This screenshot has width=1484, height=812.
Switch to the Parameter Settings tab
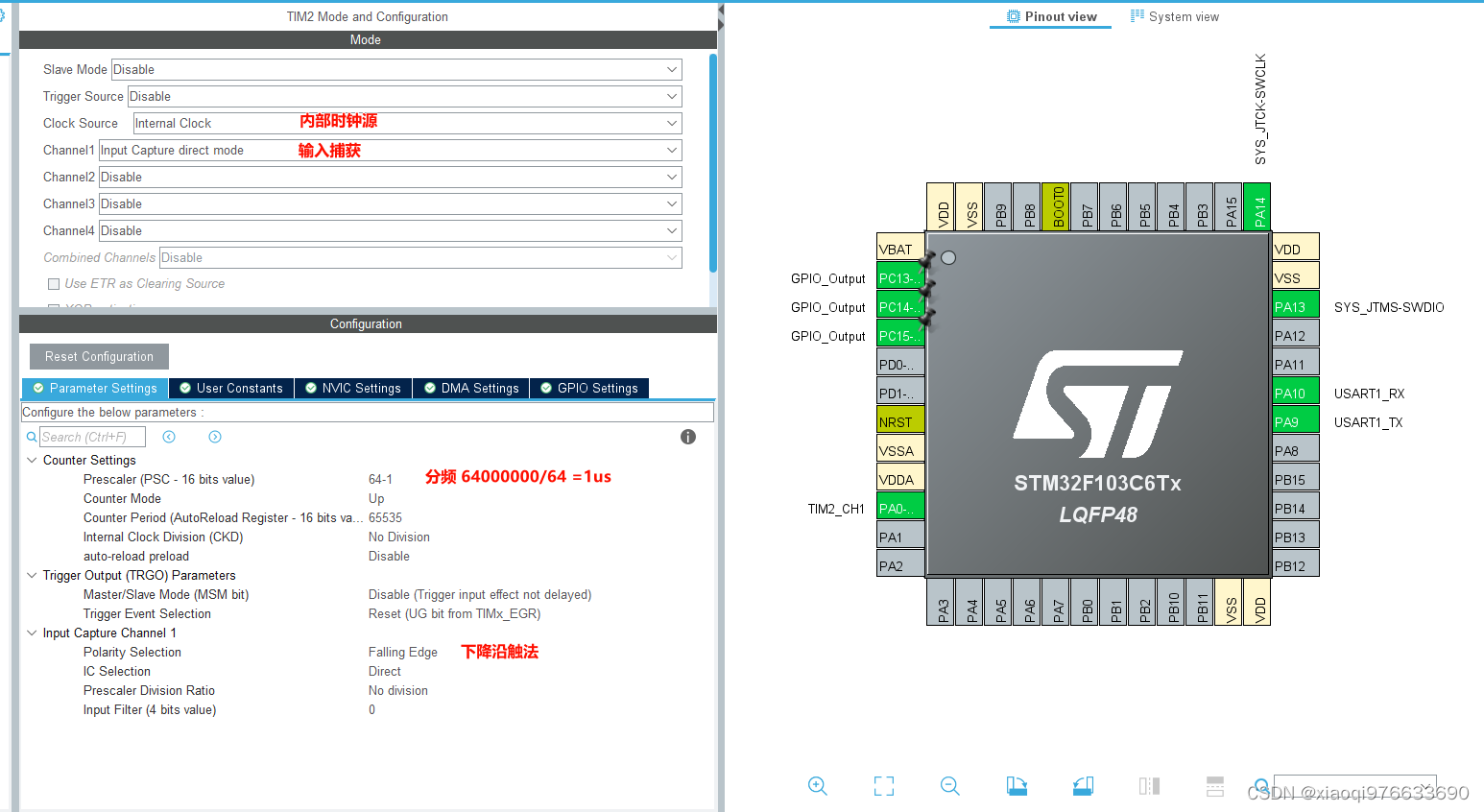click(x=95, y=388)
